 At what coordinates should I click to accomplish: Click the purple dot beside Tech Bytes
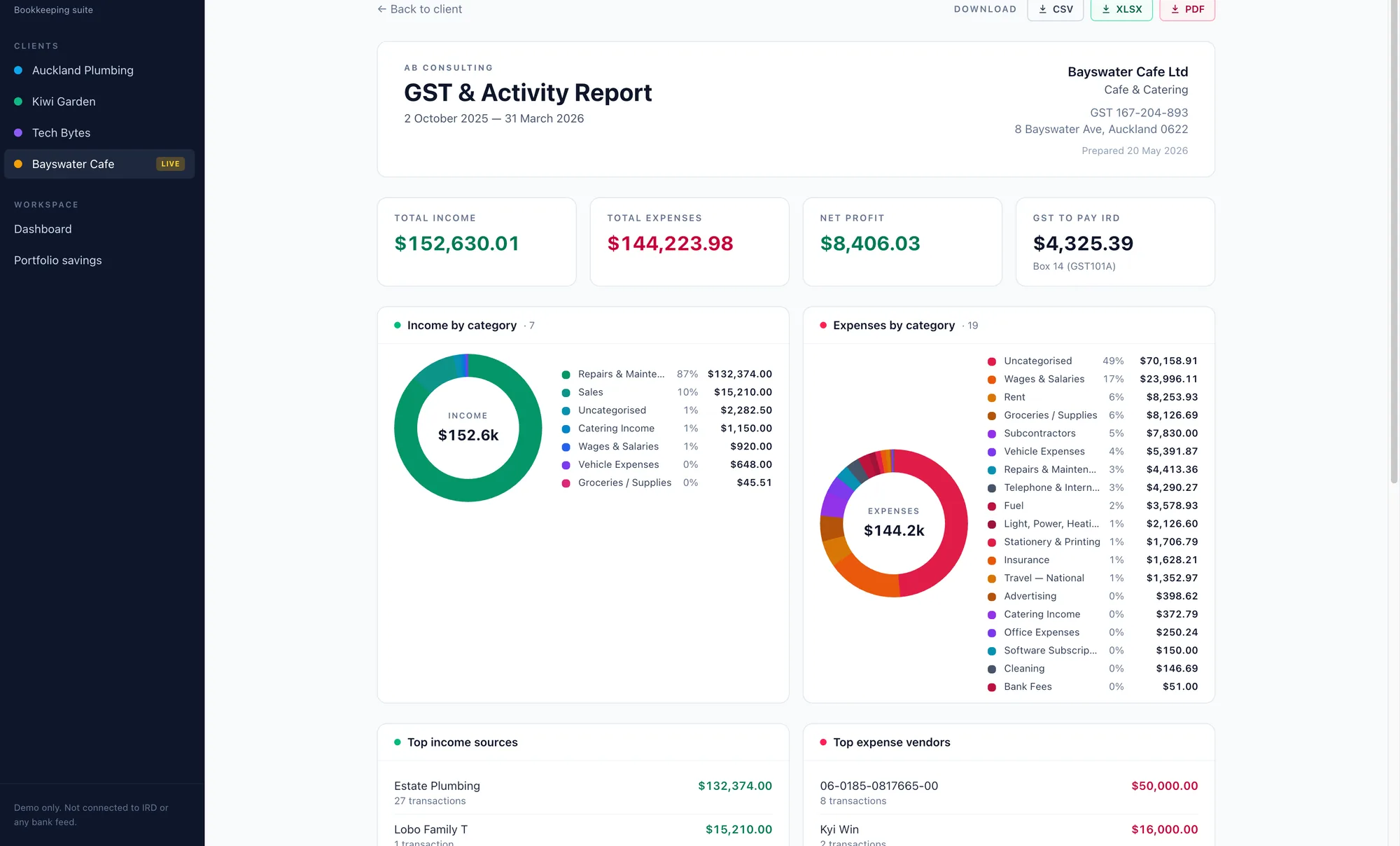pyautogui.click(x=18, y=132)
